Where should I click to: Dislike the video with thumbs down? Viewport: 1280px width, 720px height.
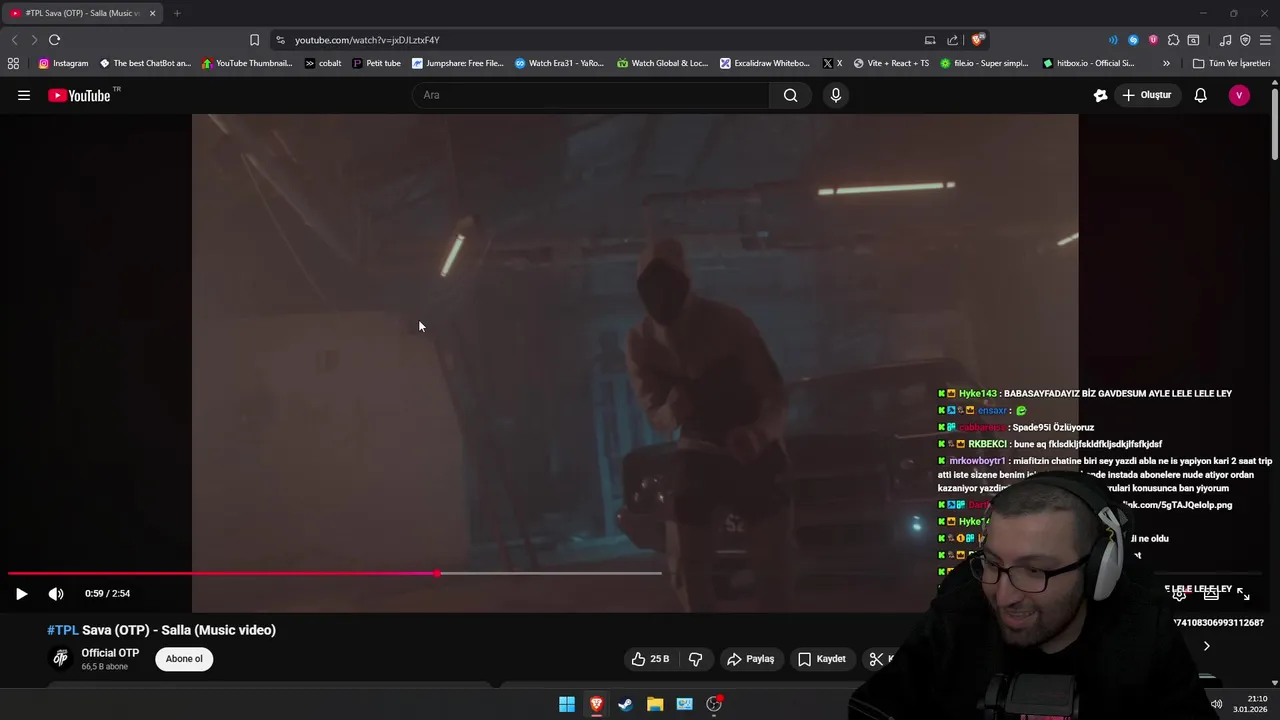(696, 659)
